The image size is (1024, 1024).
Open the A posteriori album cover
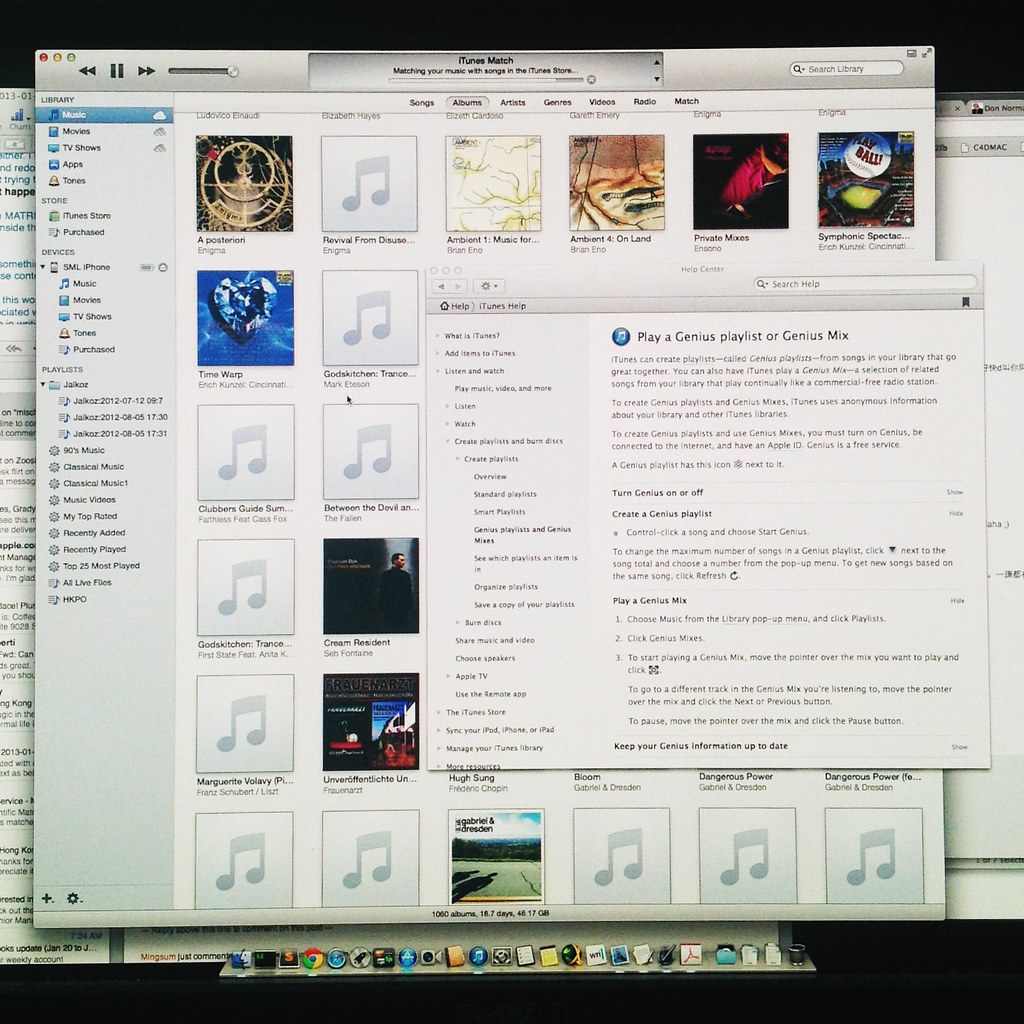coord(244,184)
